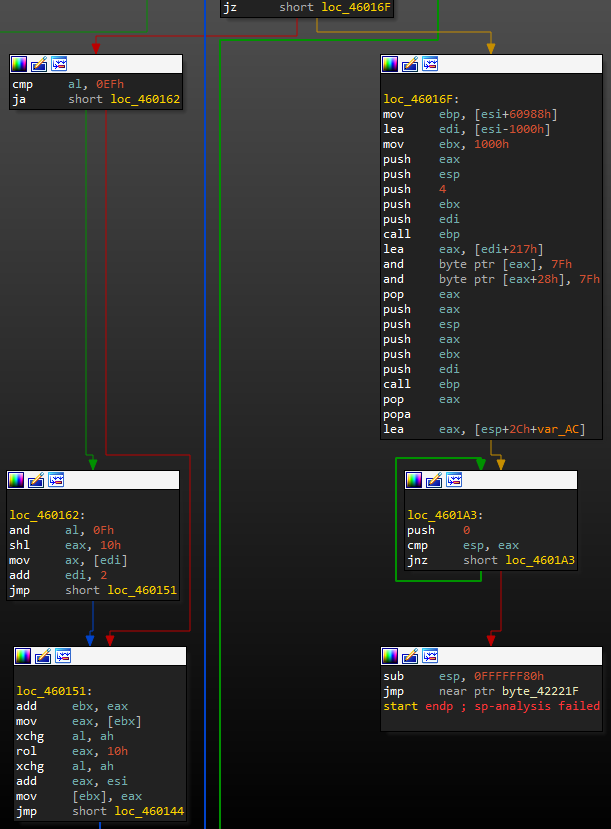Click the title bar of loc_46016F node
The width and height of the screenshot is (611, 829).
click(x=492, y=64)
